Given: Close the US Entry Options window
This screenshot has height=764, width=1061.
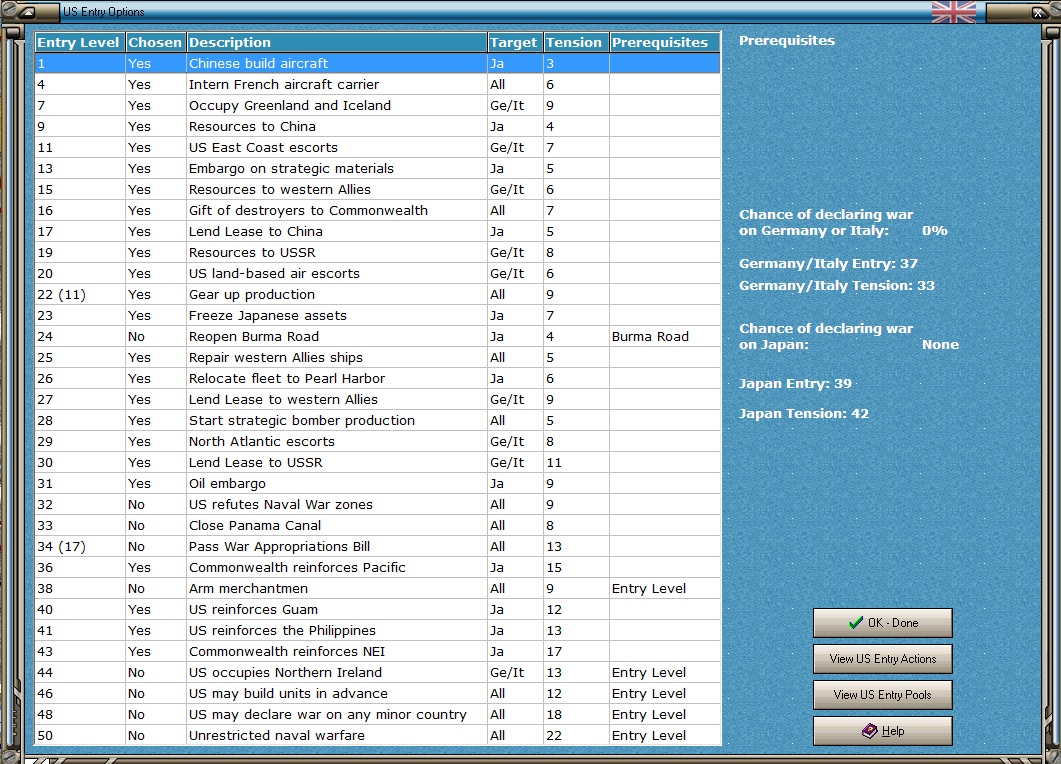Looking at the screenshot, I should pos(1039,12).
